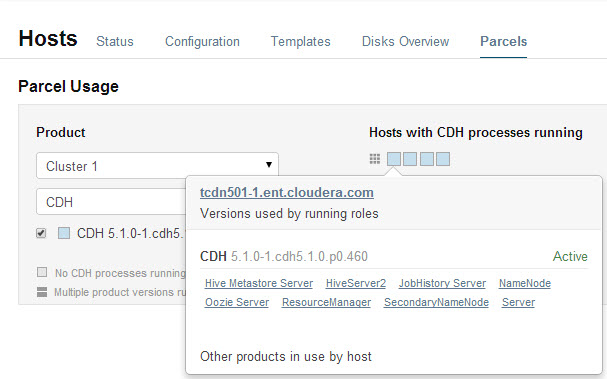Click the Oozie Server link
Image resolution: width=607 pixels, height=379 pixels.
(237, 302)
